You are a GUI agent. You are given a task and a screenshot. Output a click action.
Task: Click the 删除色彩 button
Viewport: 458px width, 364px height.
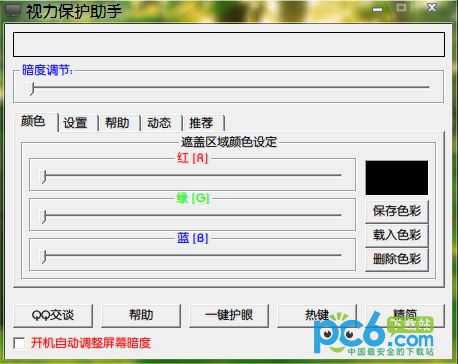point(397,259)
